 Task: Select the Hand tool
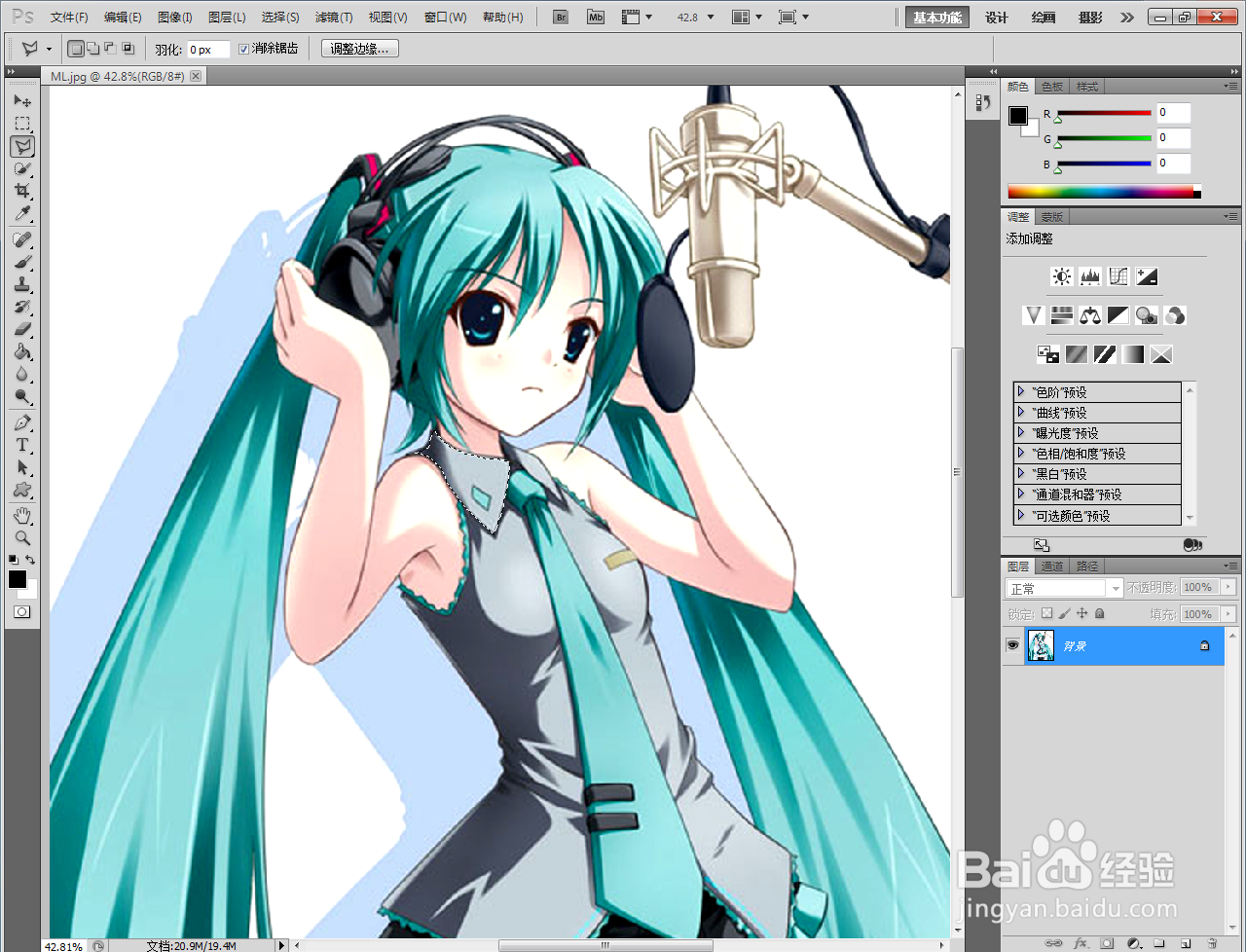(x=22, y=515)
